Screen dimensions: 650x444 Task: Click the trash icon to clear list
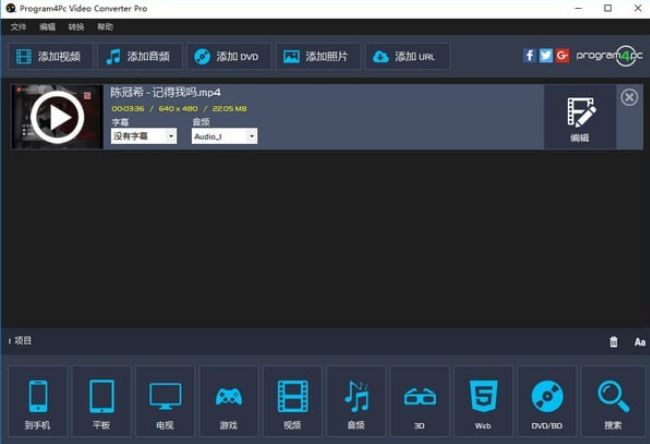point(614,342)
